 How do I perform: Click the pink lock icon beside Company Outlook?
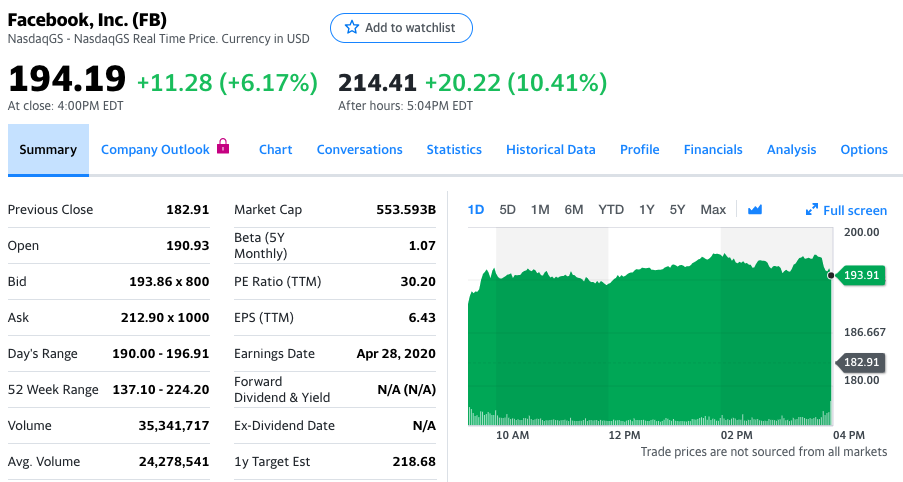tap(223, 147)
